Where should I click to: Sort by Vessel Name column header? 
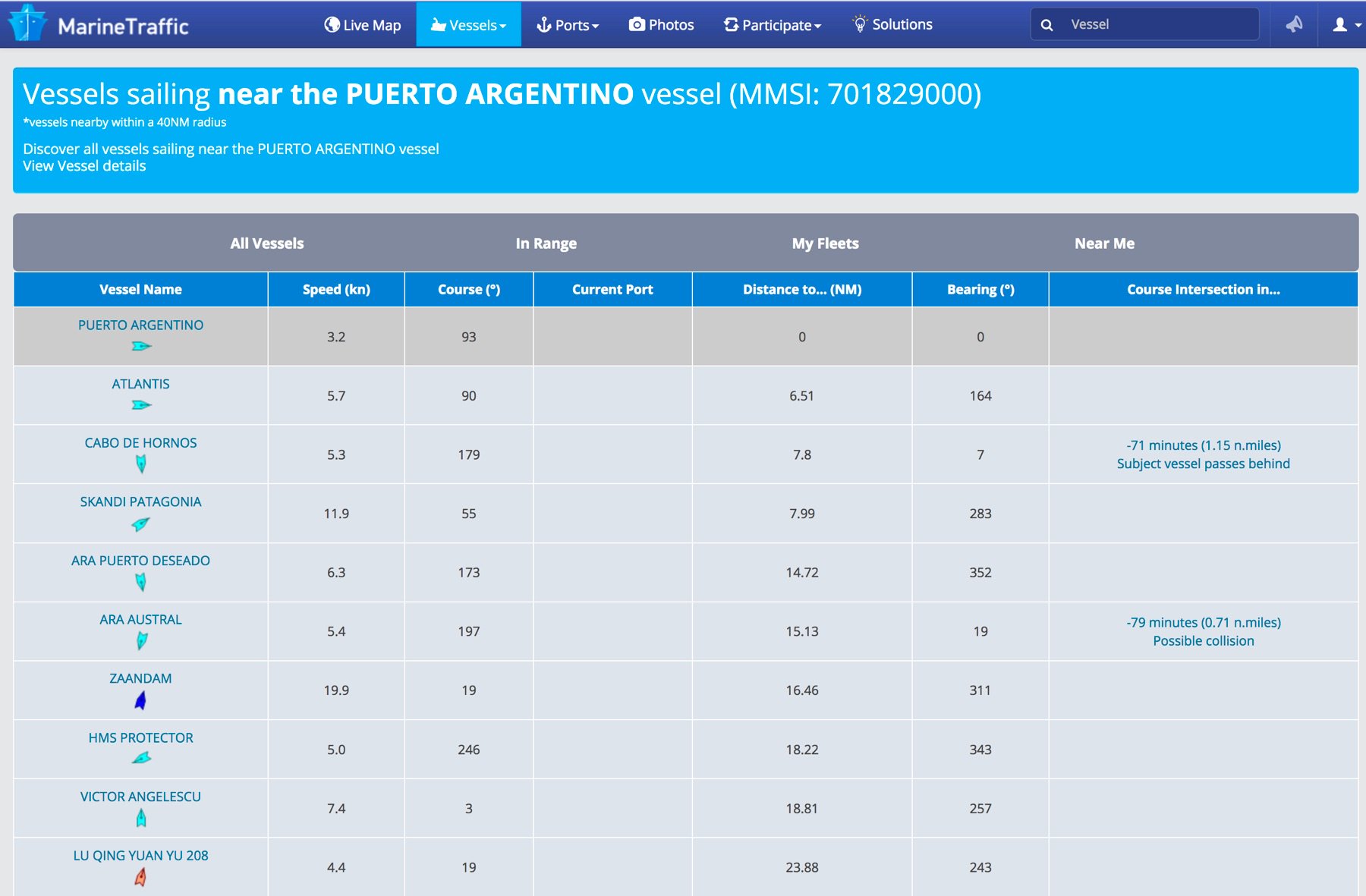click(140, 289)
